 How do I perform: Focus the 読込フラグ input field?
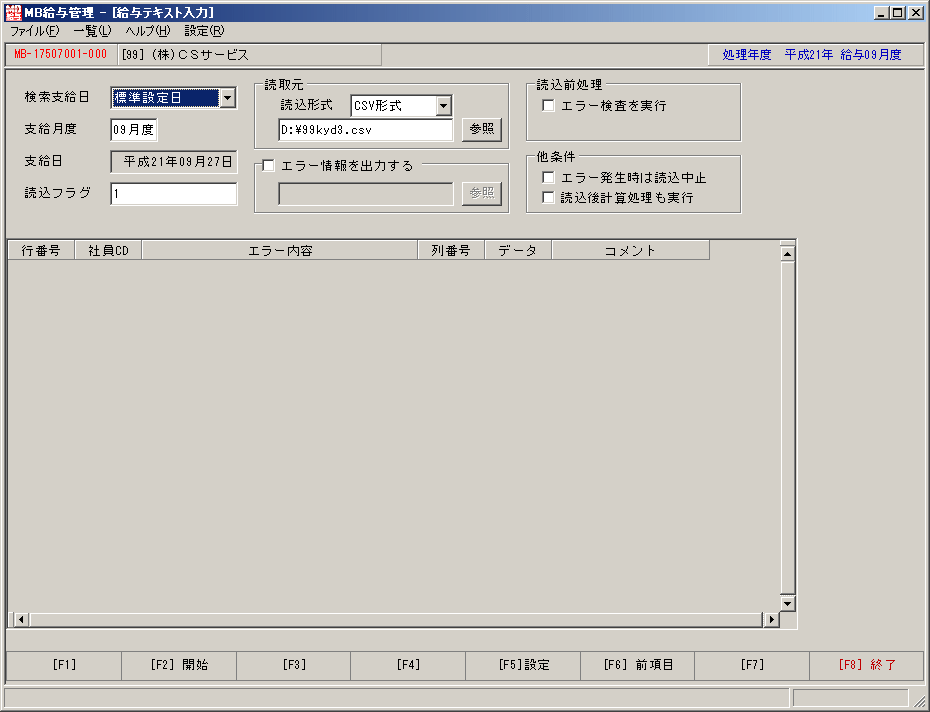[x=174, y=194]
